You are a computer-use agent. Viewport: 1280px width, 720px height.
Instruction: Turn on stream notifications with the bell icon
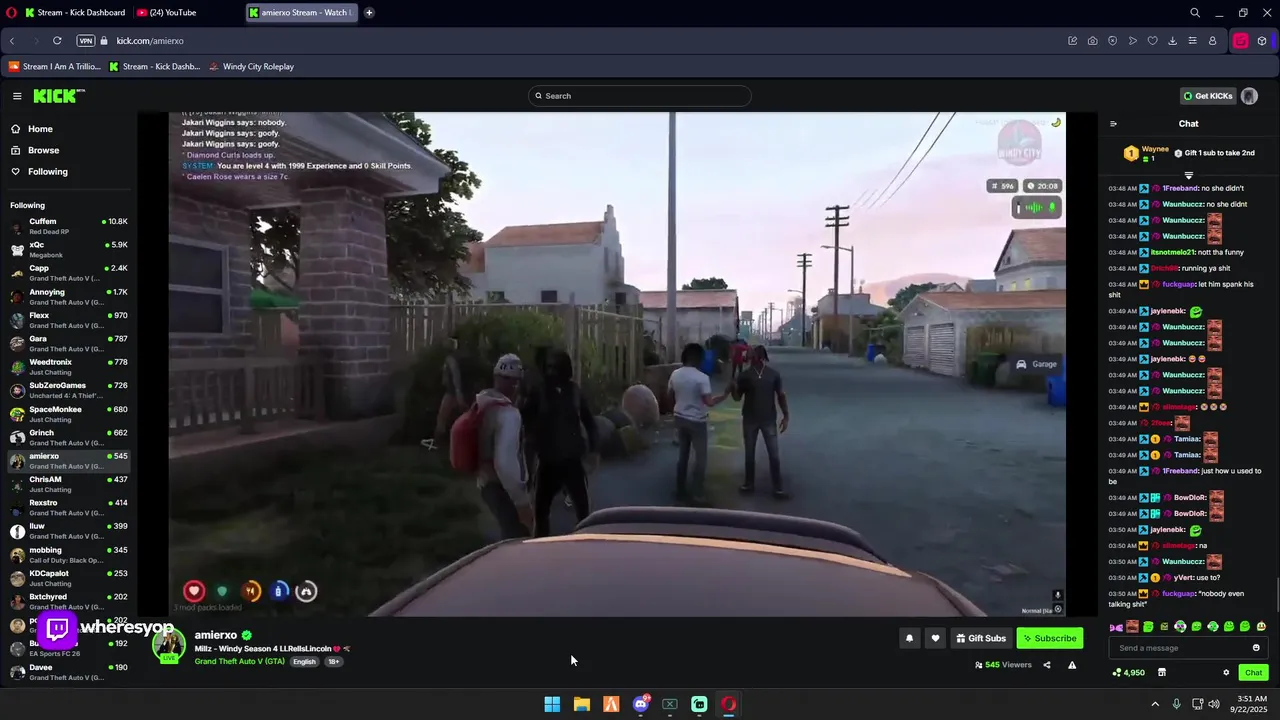(x=909, y=638)
